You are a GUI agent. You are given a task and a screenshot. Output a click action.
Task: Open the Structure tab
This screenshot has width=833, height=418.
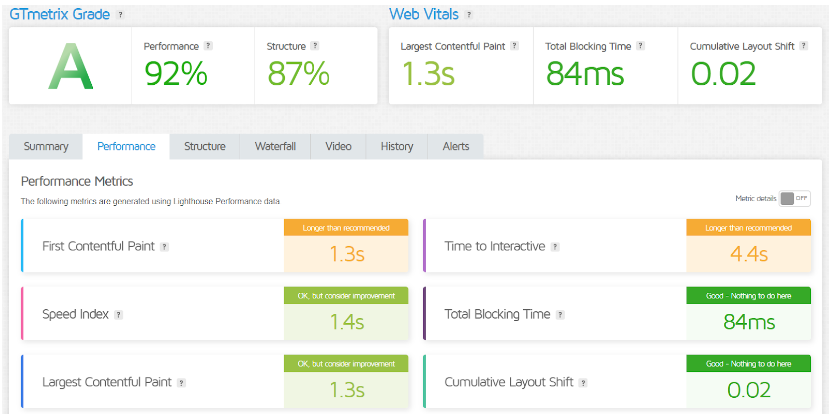[205, 147]
